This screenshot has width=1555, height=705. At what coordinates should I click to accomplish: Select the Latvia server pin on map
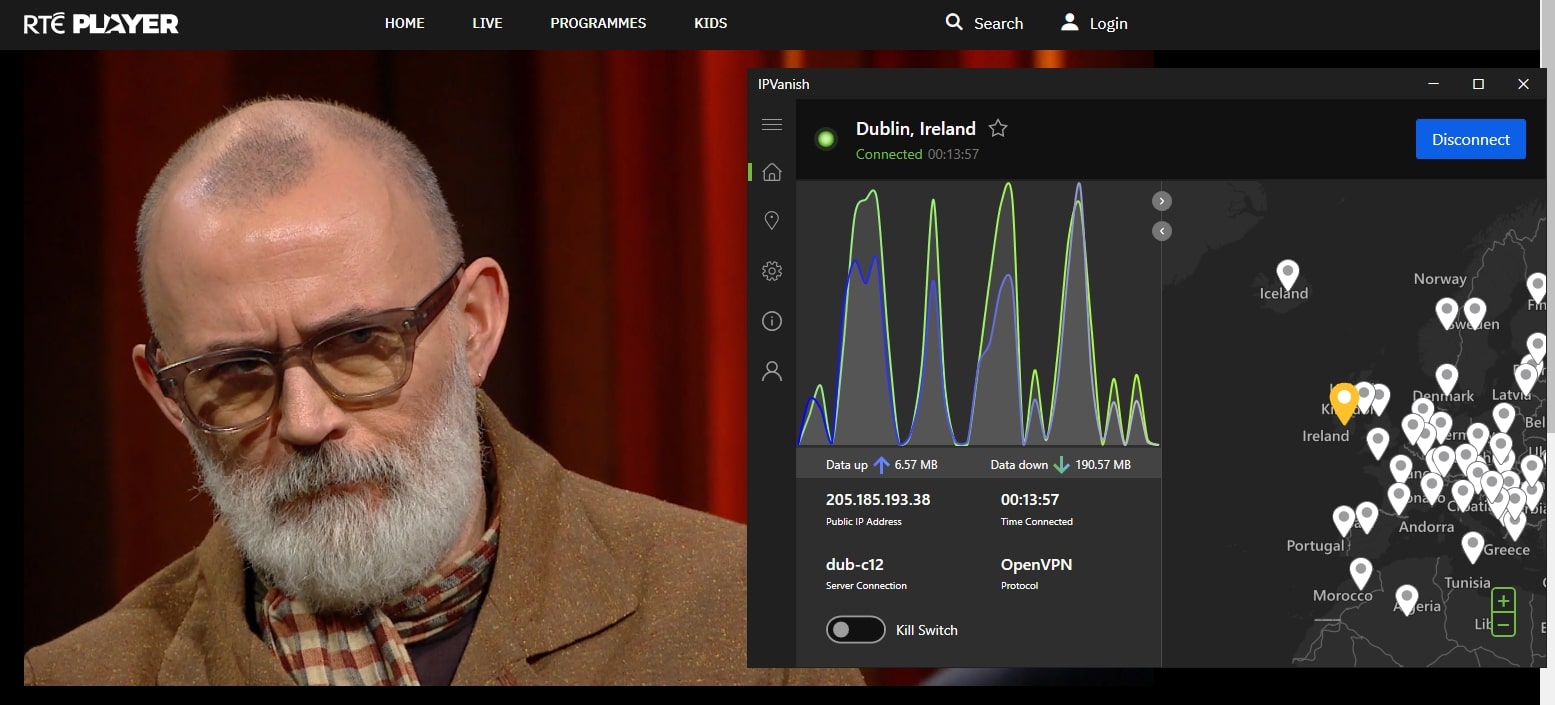[x=1525, y=378]
